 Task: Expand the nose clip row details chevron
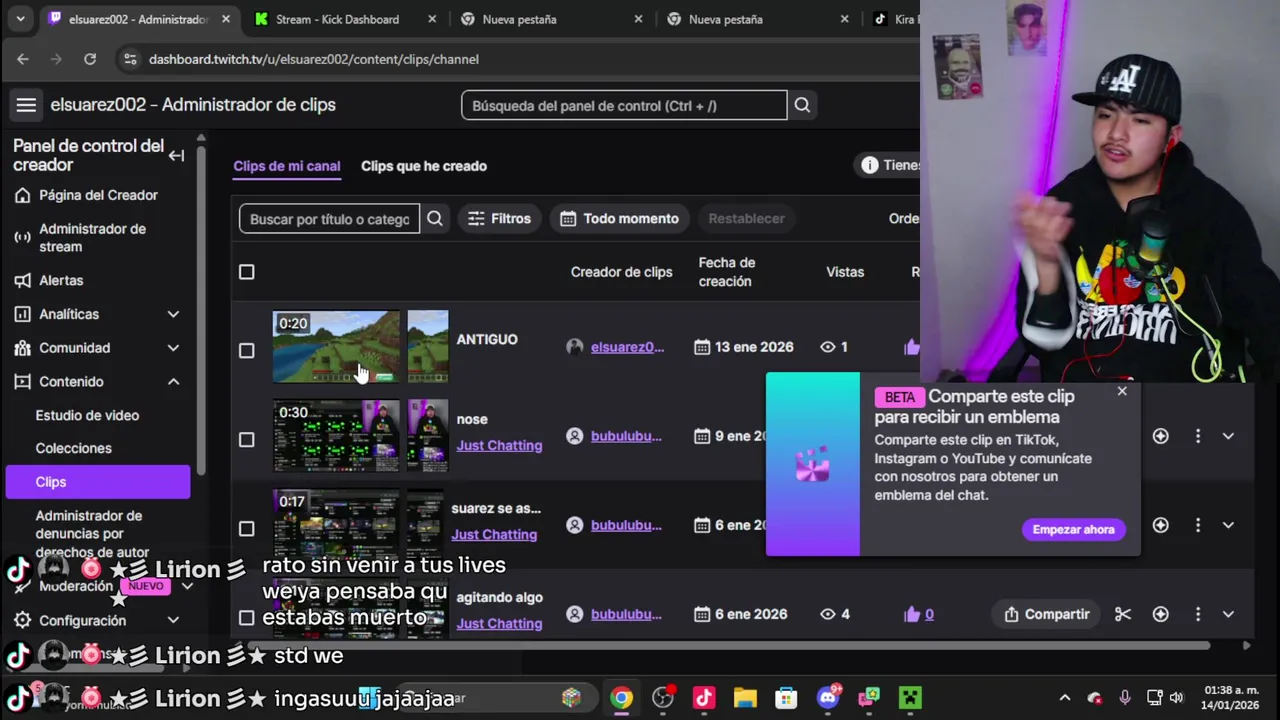click(x=1228, y=436)
